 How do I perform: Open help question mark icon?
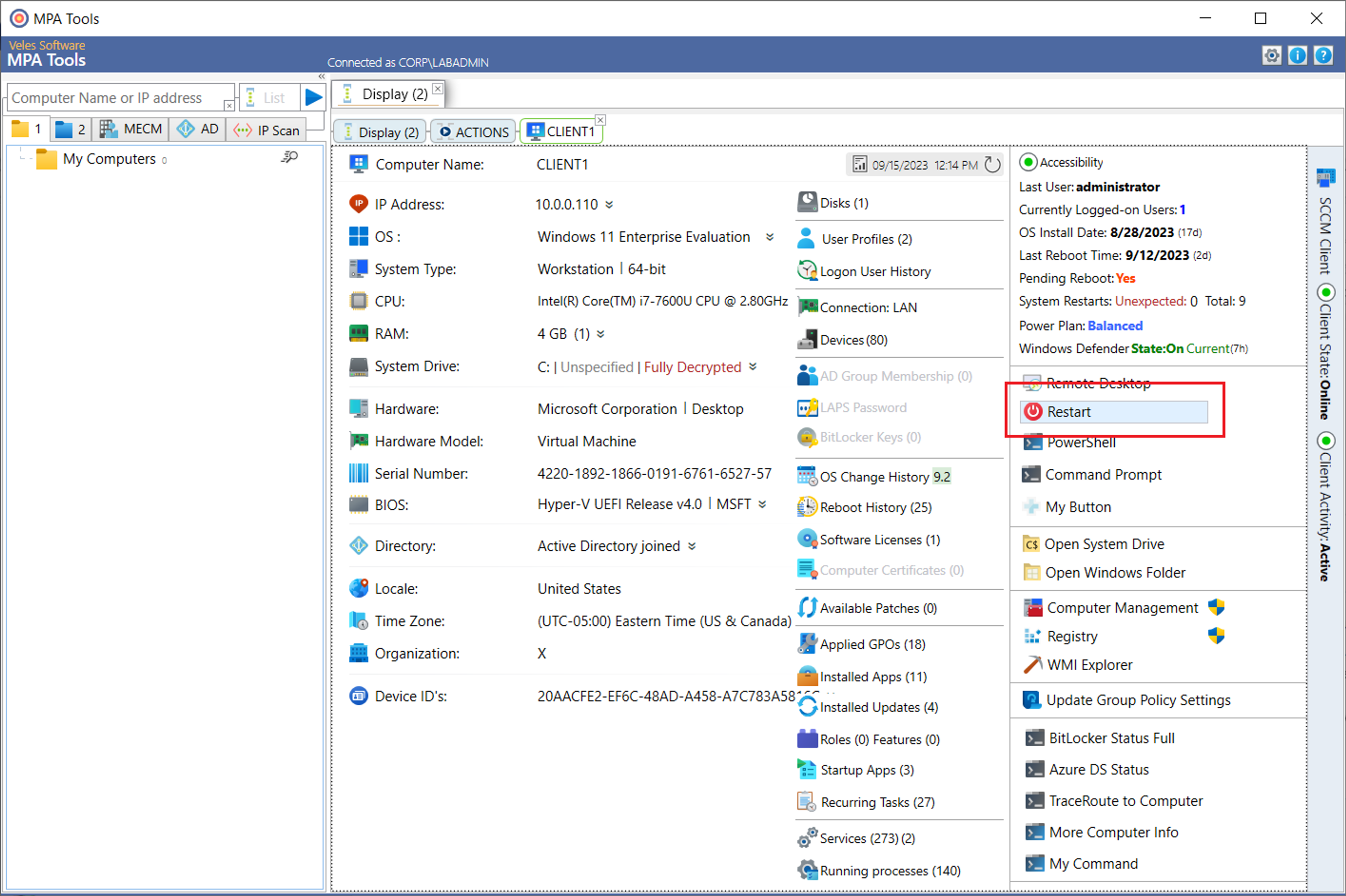1323,56
